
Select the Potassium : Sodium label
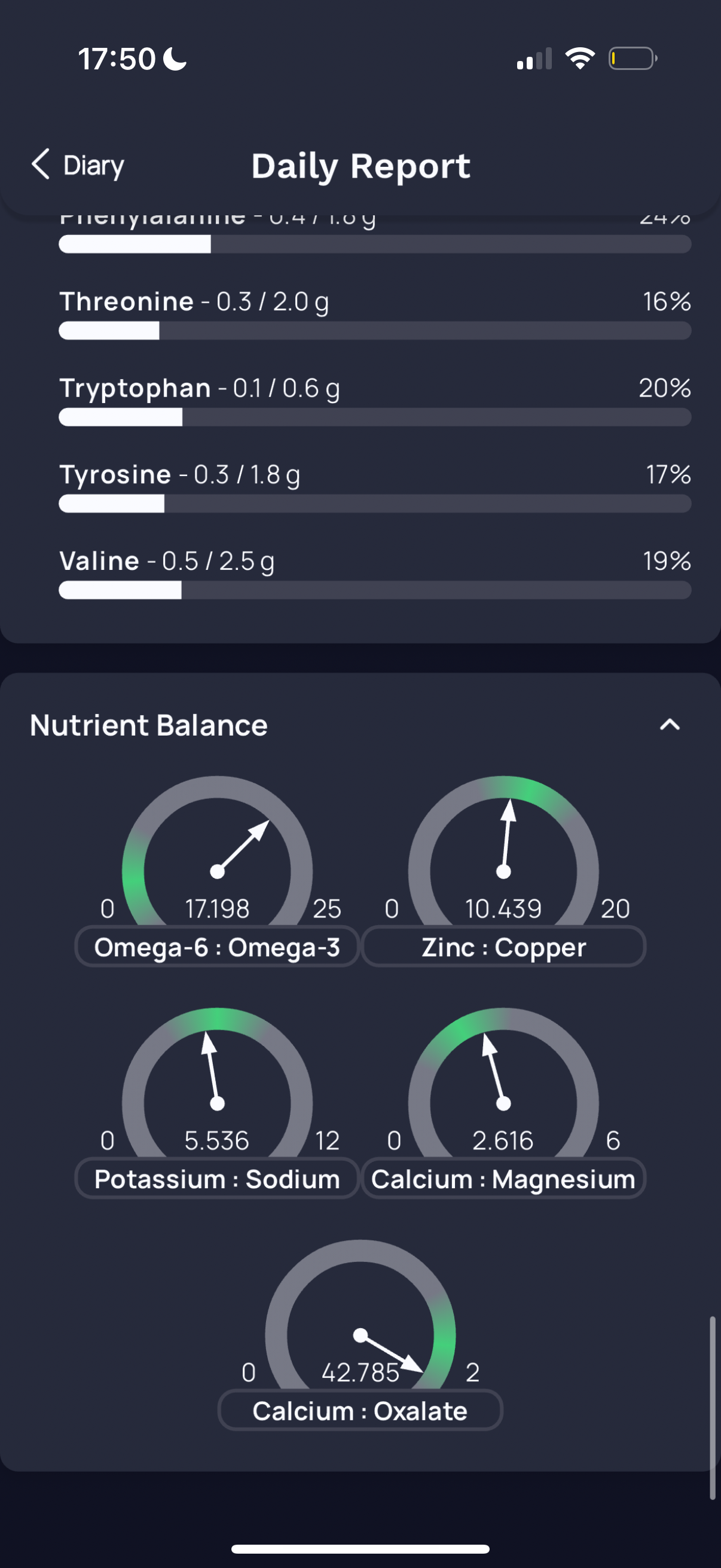(x=217, y=1179)
